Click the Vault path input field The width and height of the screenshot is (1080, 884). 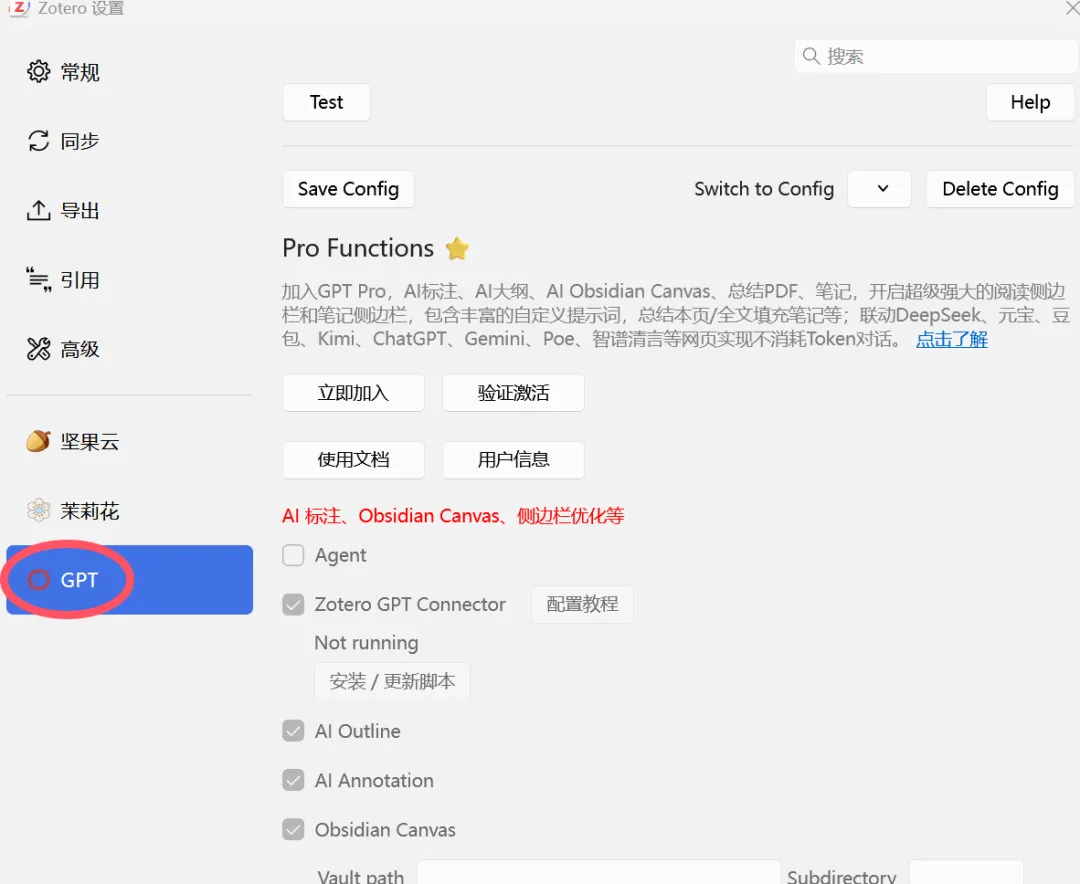(x=599, y=872)
